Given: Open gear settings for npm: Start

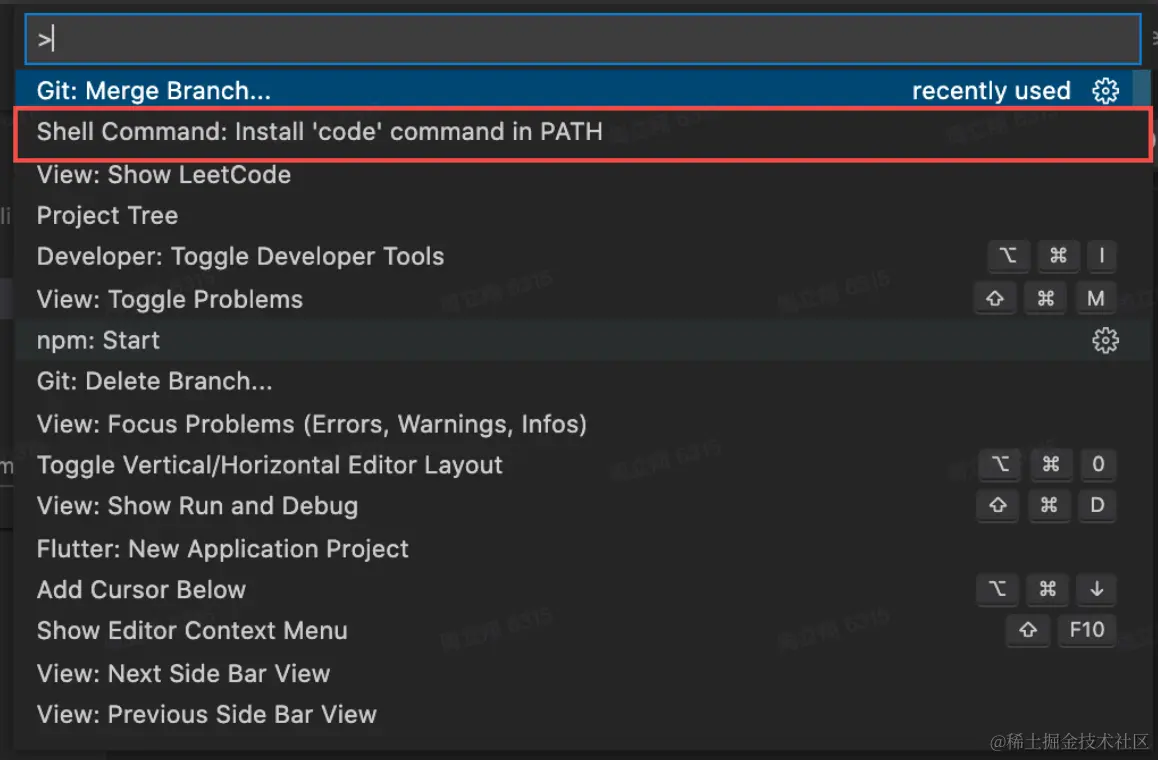Looking at the screenshot, I should tap(1105, 340).
